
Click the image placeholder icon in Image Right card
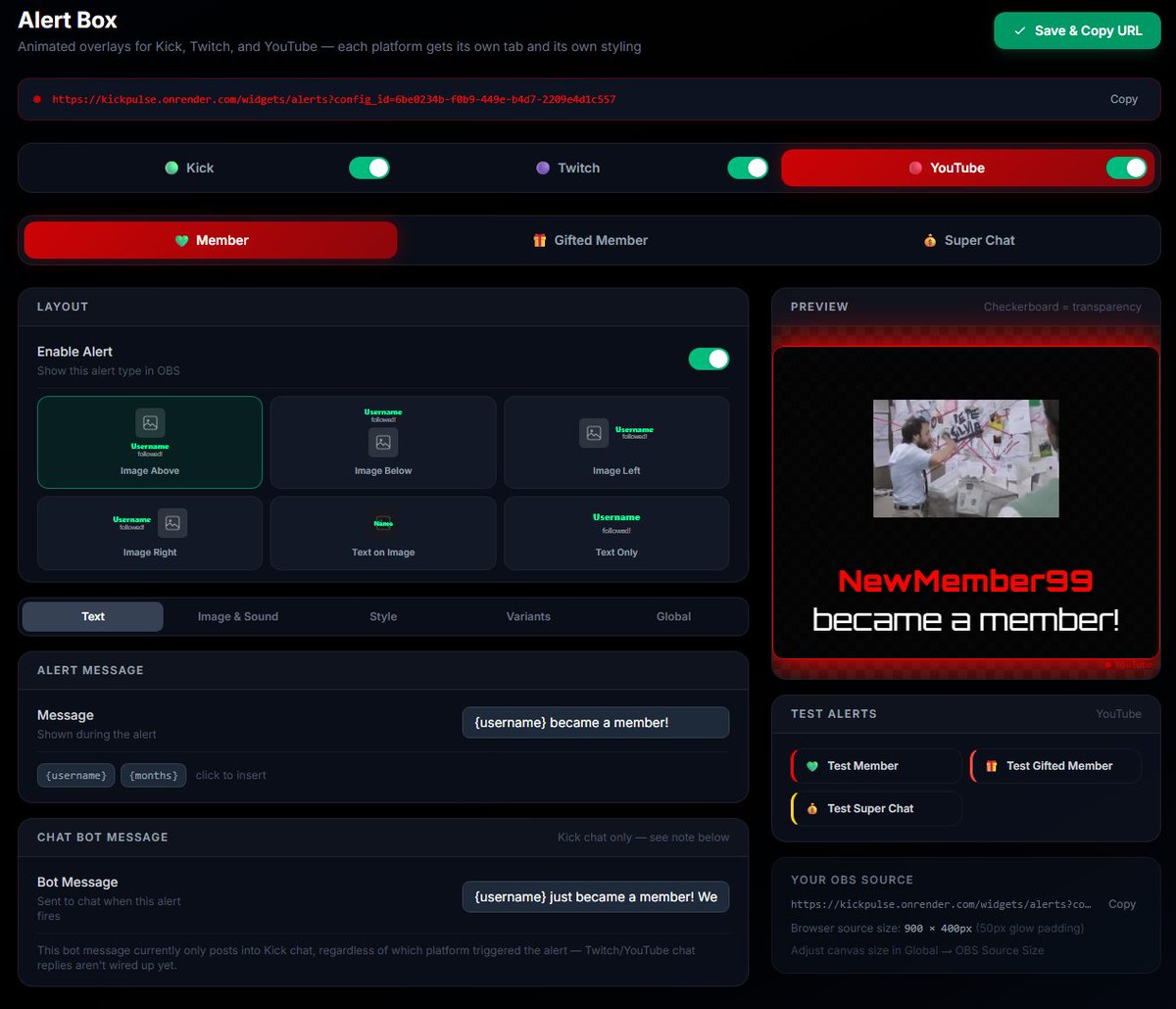pyautogui.click(x=172, y=523)
